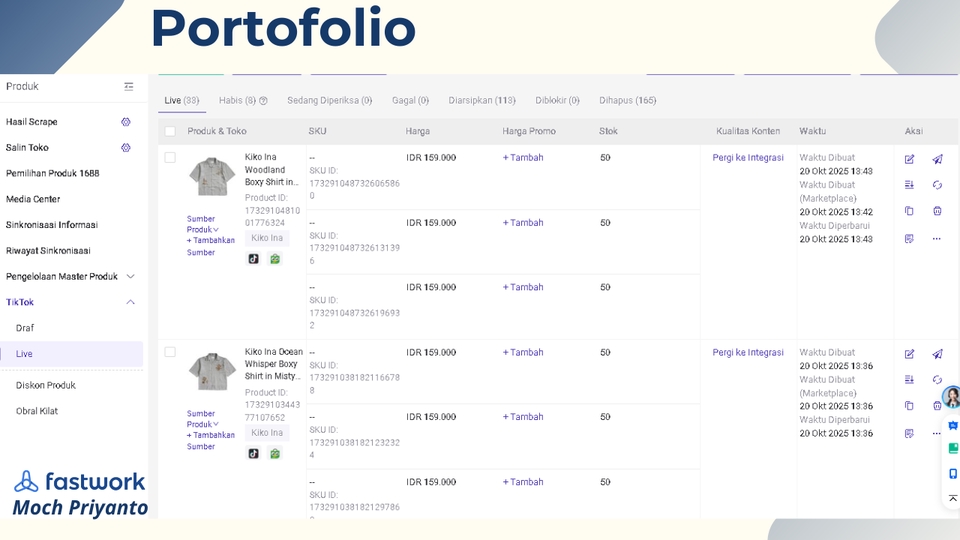960x540 pixels.
Task: Edit the Woodland Boxy Shirt product
Action: pyautogui.click(x=909, y=159)
